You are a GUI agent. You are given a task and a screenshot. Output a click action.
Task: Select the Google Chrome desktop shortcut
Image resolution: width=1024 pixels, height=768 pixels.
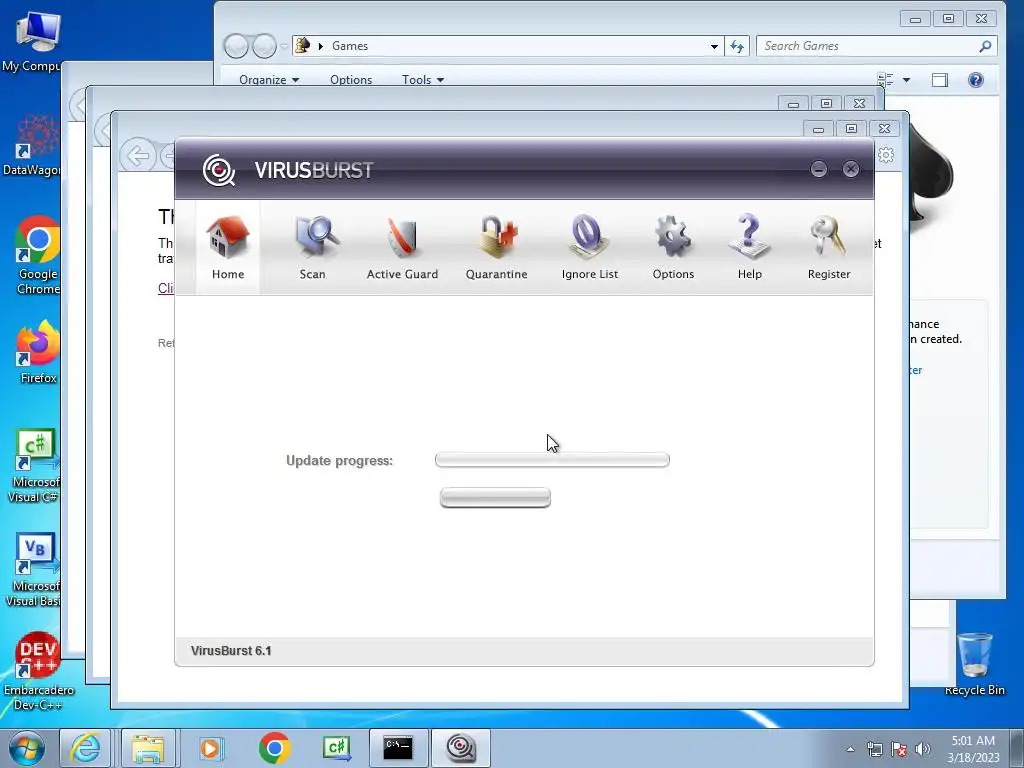[x=38, y=256]
